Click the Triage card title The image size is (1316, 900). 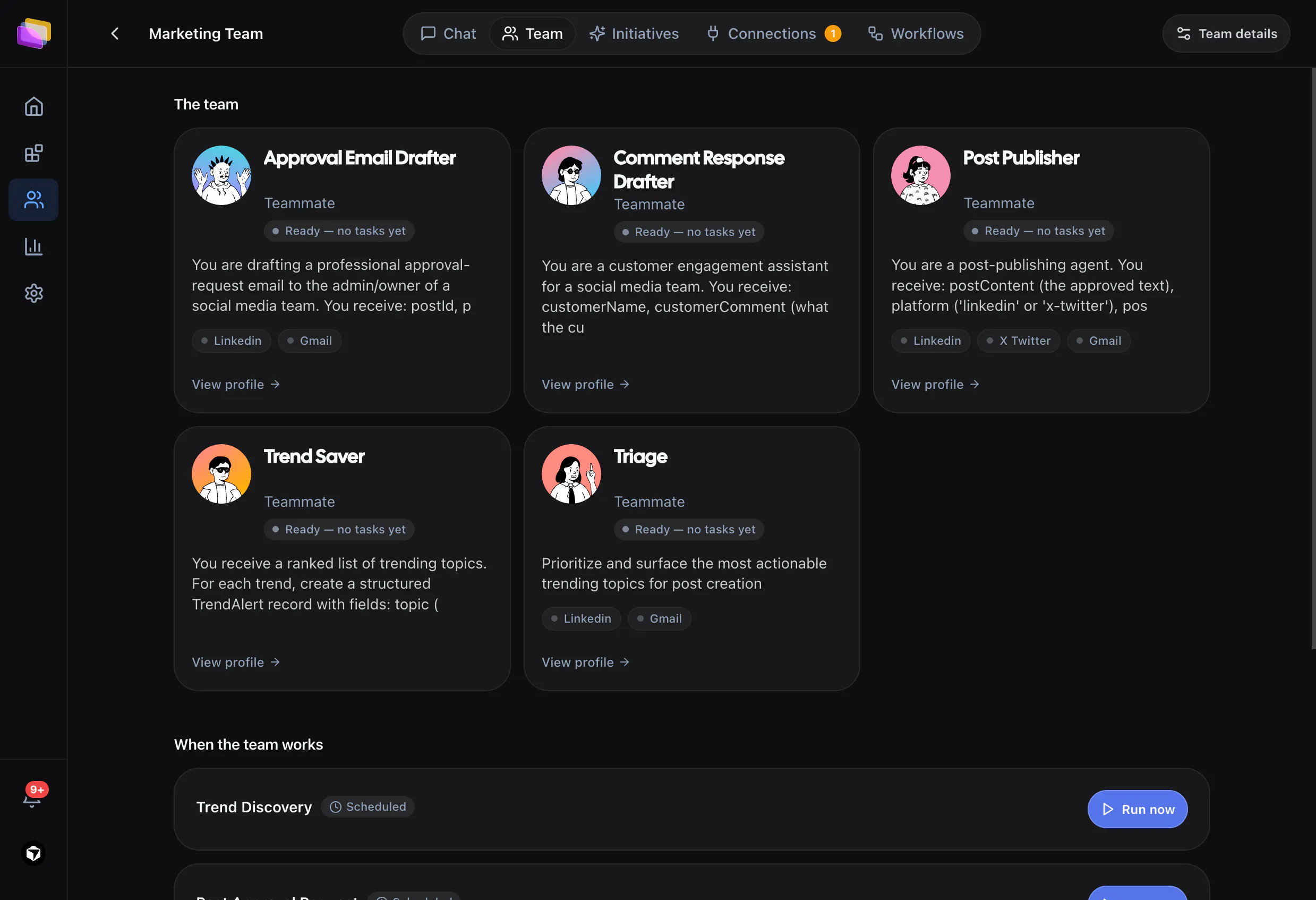640,457
